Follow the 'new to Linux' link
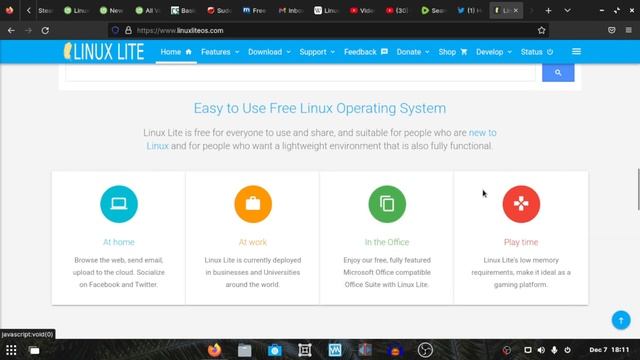This screenshot has width=640, height=360. 482,133
